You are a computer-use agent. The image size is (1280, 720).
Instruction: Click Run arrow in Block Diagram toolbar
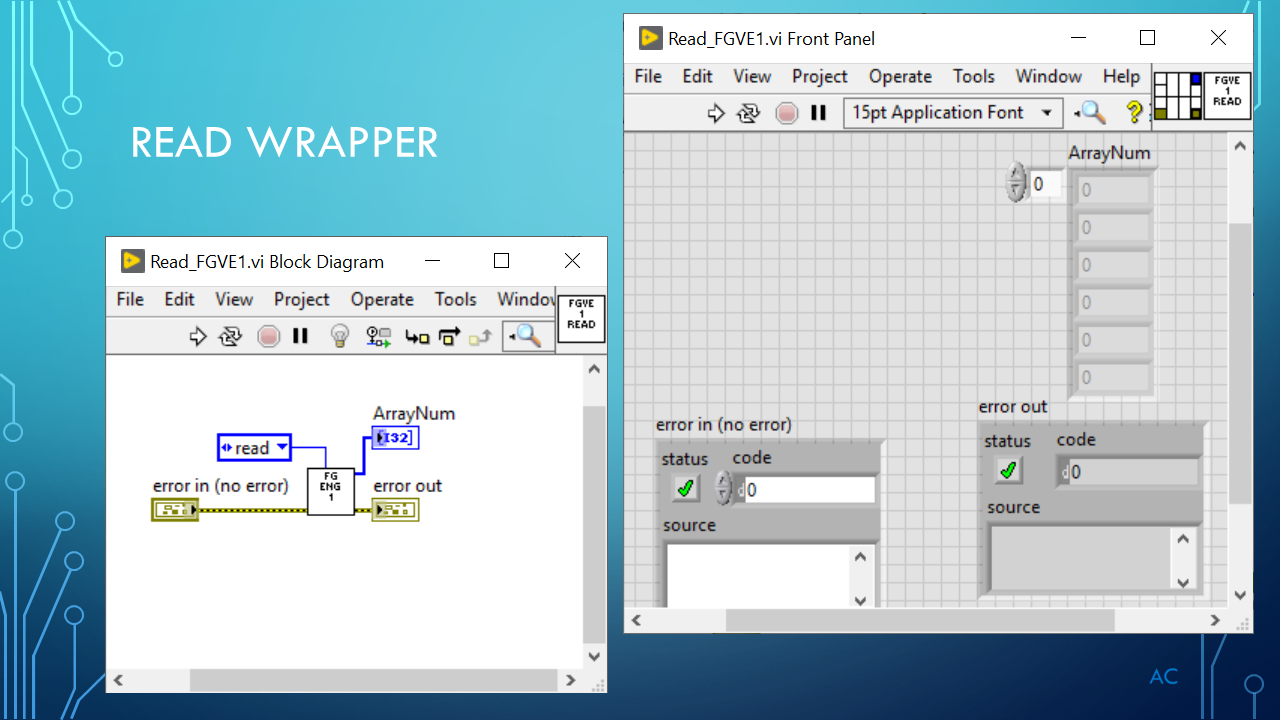click(x=198, y=337)
